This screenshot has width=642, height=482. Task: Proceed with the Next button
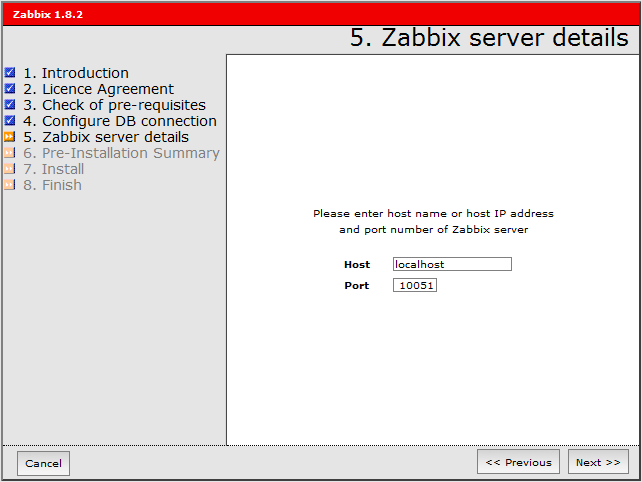[x=598, y=462]
